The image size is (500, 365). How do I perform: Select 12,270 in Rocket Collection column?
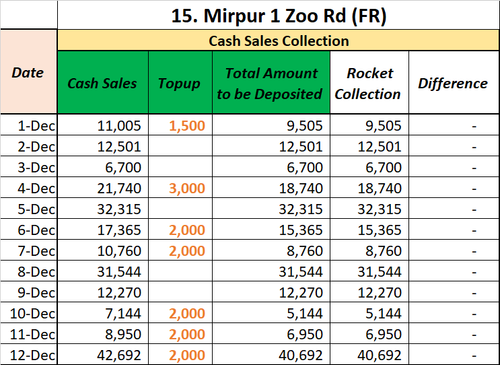pos(369,292)
